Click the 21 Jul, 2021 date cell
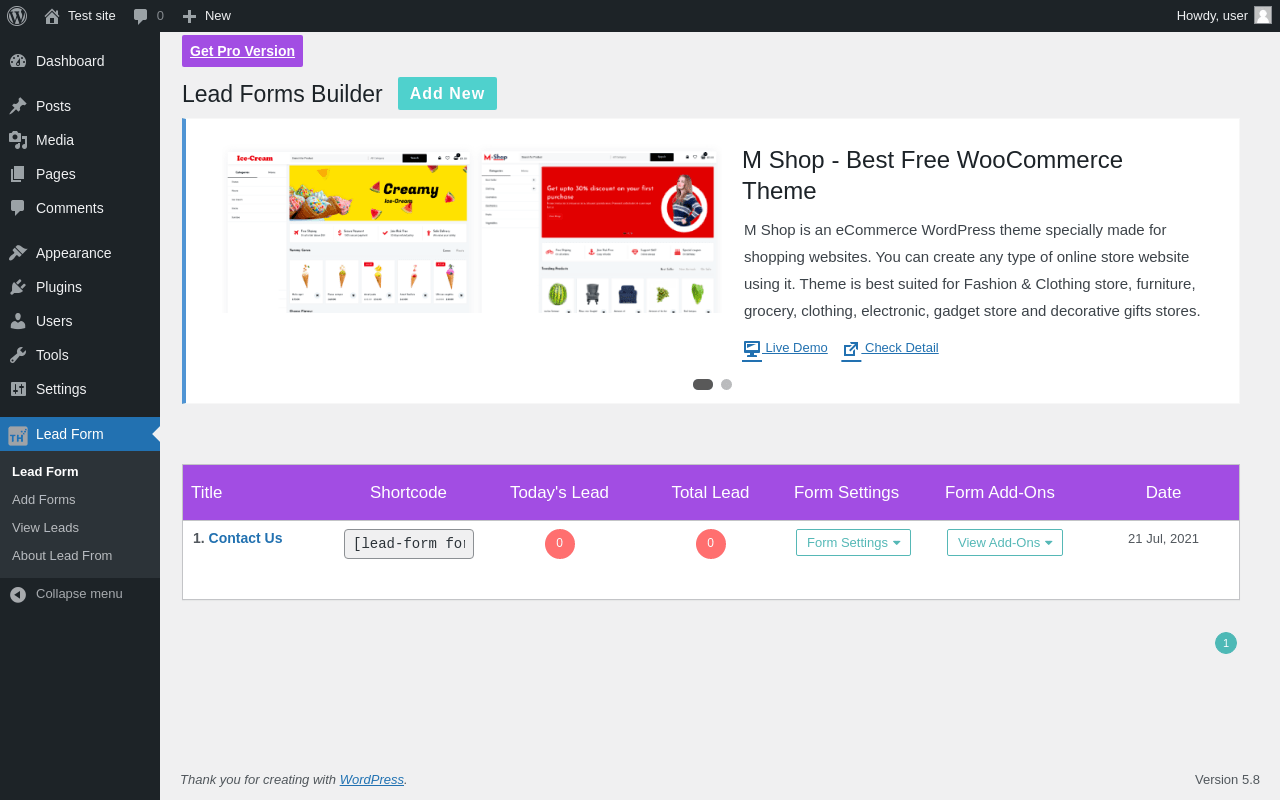 1163,539
